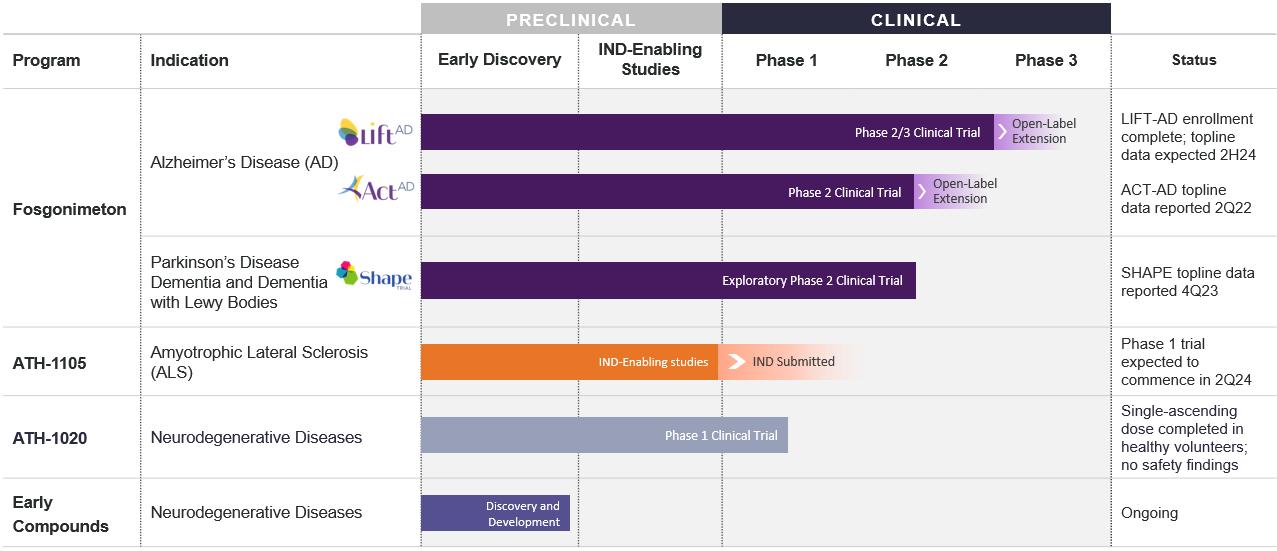This screenshot has width=1277, height=551.
Task: Click the Shape Trial logo
Action: tap(374, 275)
